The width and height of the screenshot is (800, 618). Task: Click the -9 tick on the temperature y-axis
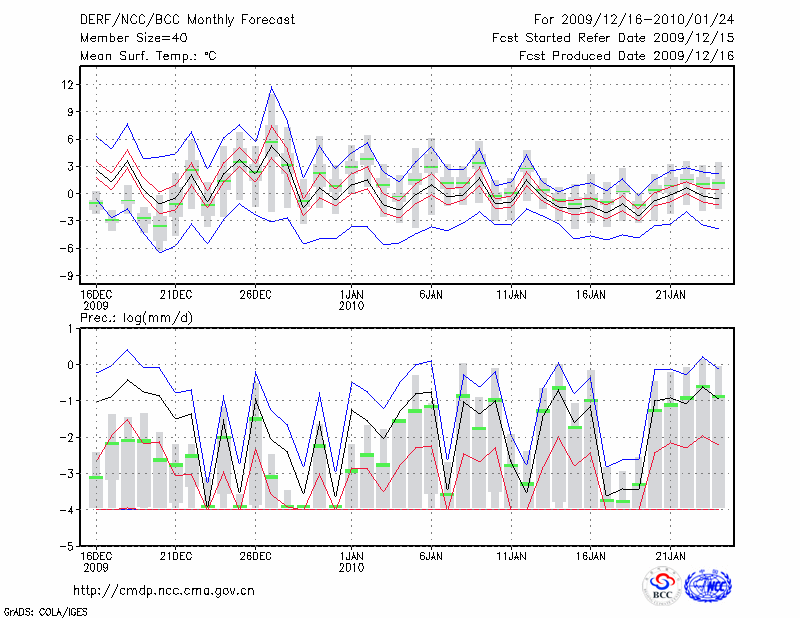pyautogui.click(x=66, y=275)
